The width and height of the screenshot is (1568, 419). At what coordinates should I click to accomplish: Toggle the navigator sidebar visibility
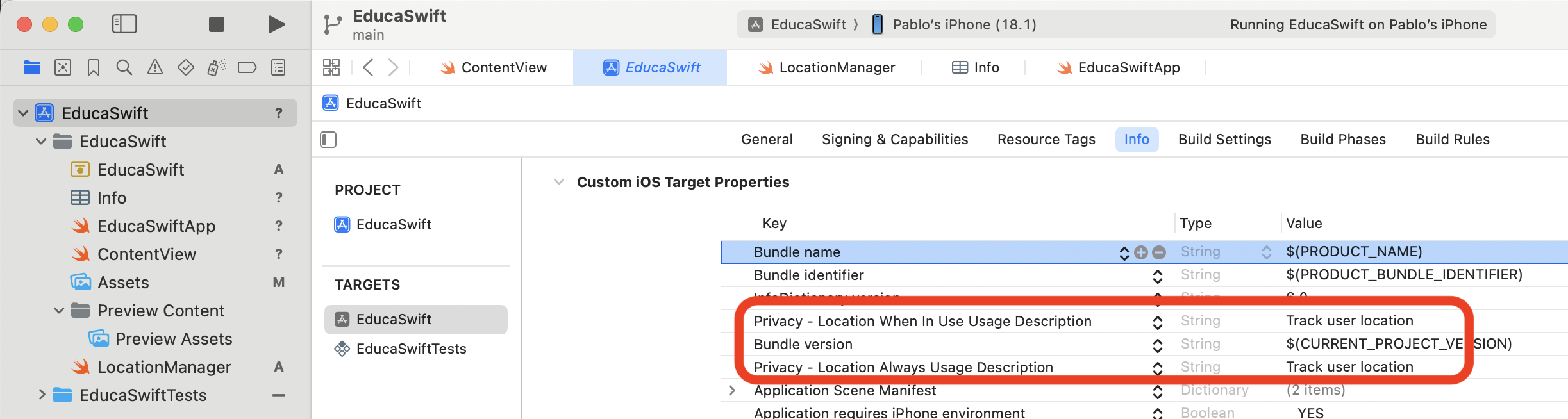point(124,24)
